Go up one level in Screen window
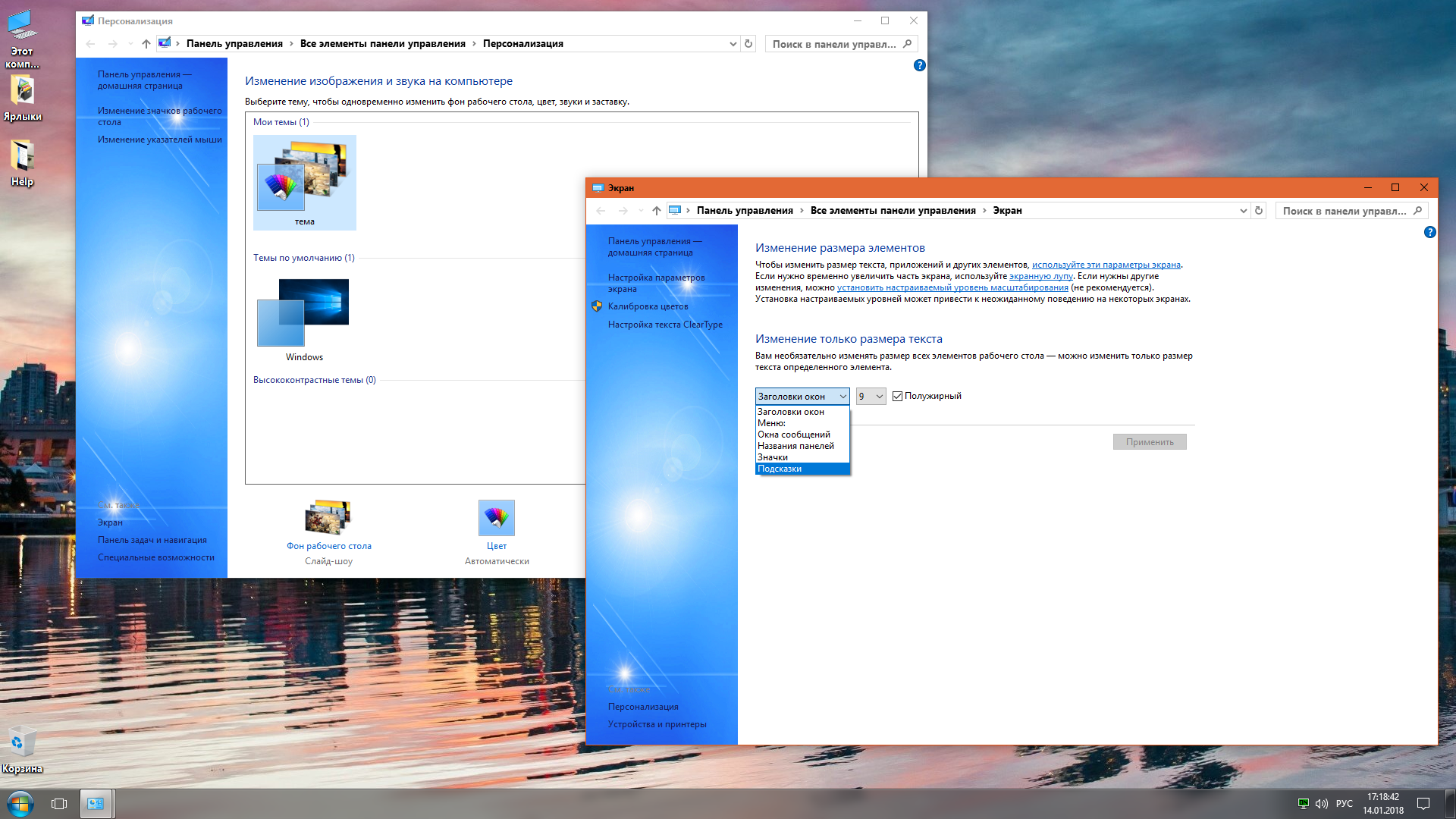 [657, 211]
